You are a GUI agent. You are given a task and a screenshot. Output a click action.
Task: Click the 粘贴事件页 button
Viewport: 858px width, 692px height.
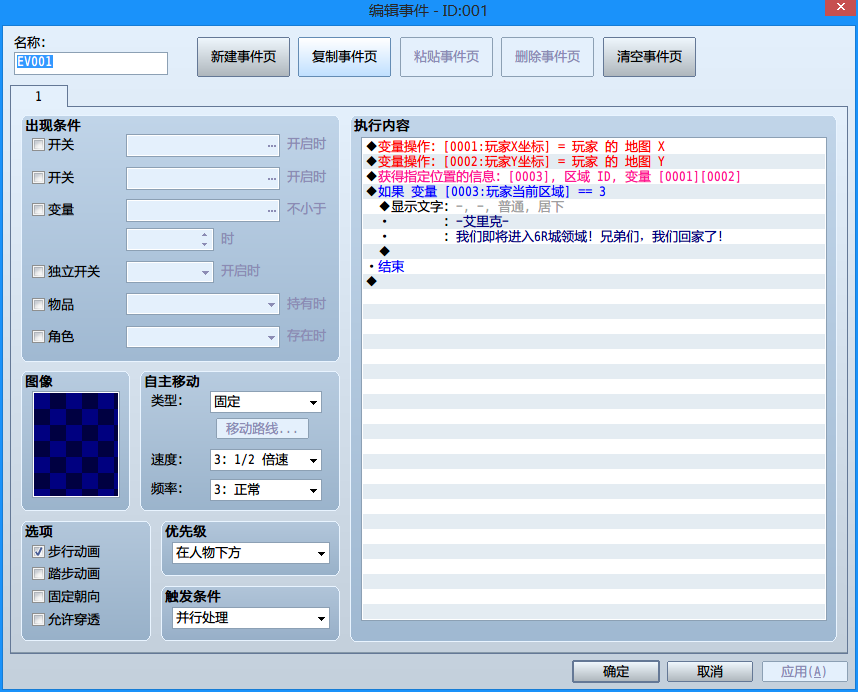click(447, 57)
